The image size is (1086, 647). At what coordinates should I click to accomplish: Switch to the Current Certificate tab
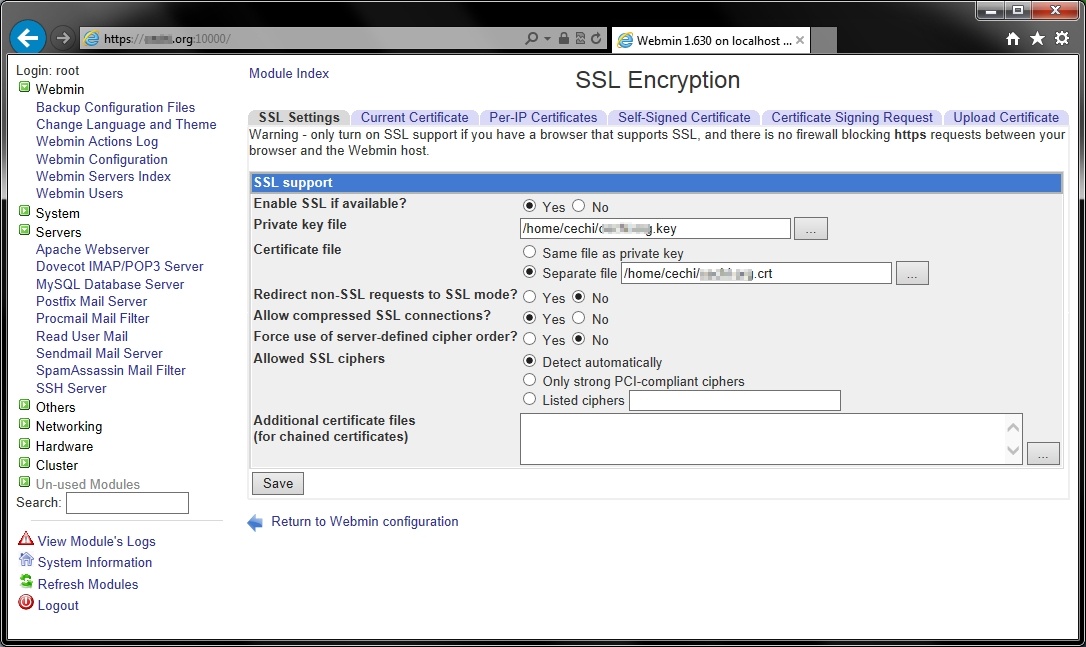click(x=414, y=117)
